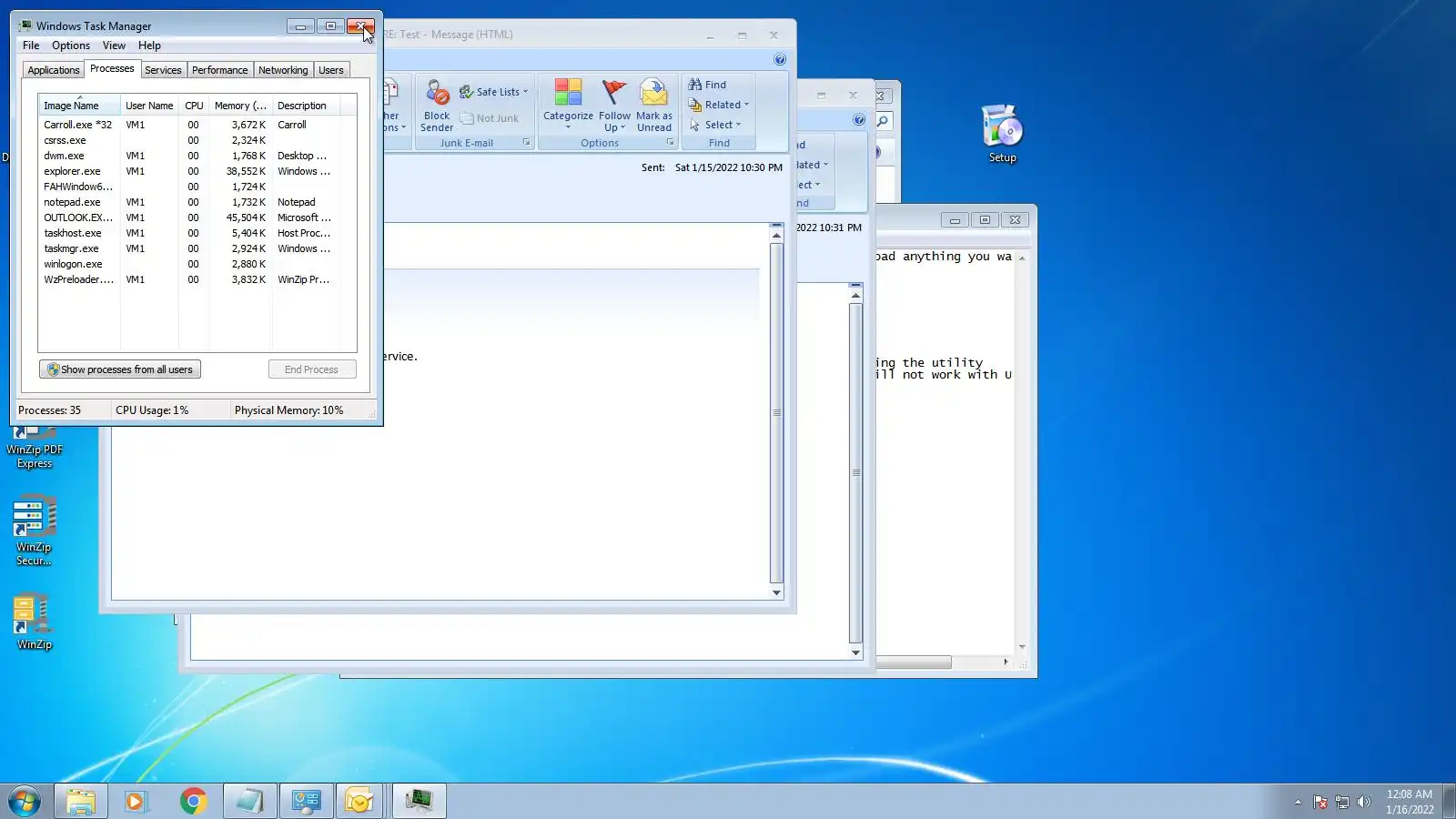
Task: Expand the Safe Lists dropdown
Action: pyautogui.click(x=493, y=92)
